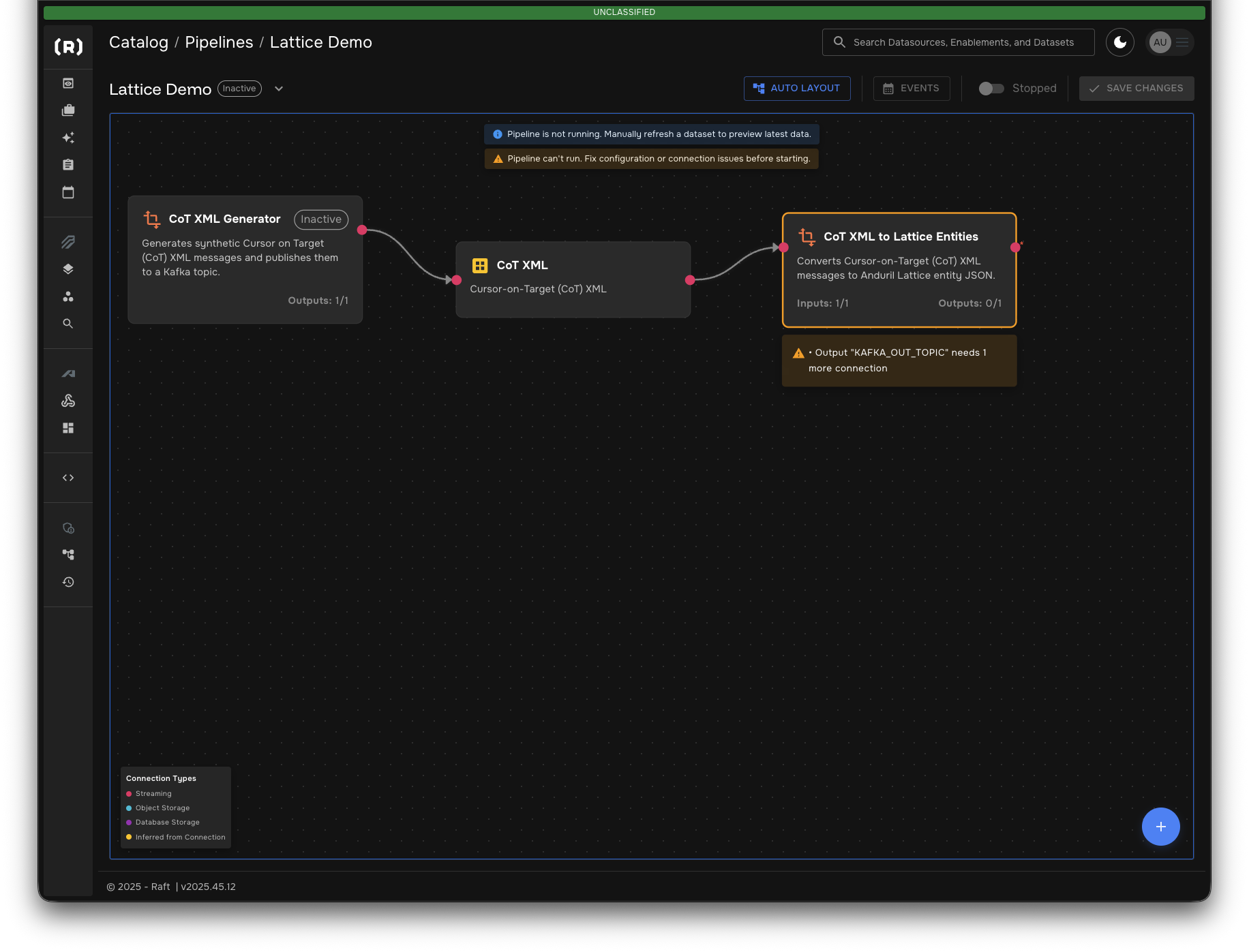The image size is (1249, 952).
Task: Click the KAFKA_OUT_TOPIC warning message
Action: [x=899, y=360]
